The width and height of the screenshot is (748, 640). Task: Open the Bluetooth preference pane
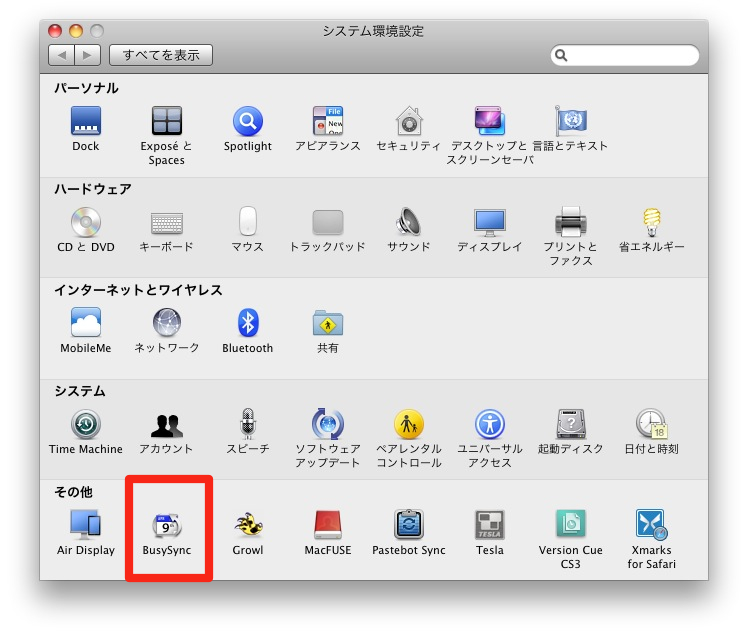[247, 323]
